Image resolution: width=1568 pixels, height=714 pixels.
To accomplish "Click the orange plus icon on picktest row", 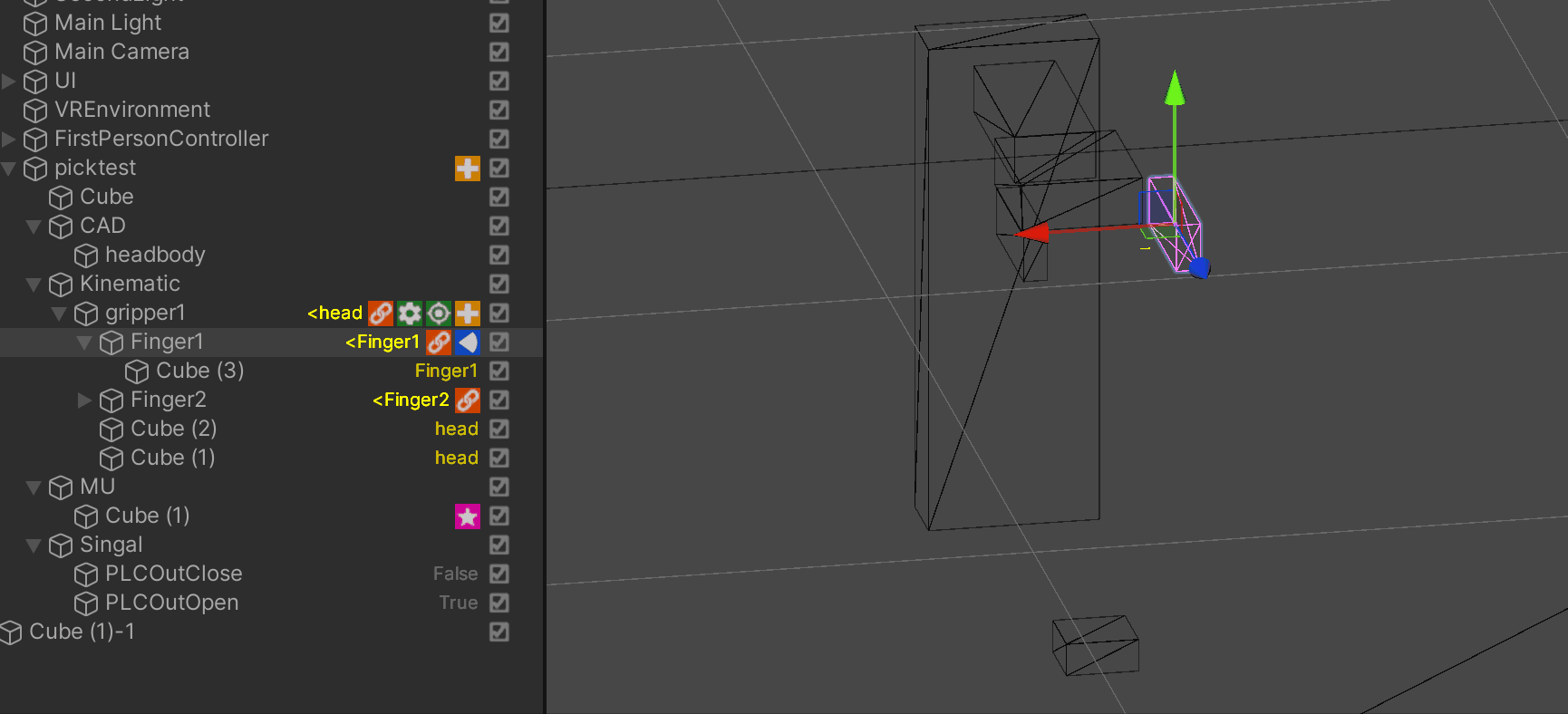I will pos(468,168).
